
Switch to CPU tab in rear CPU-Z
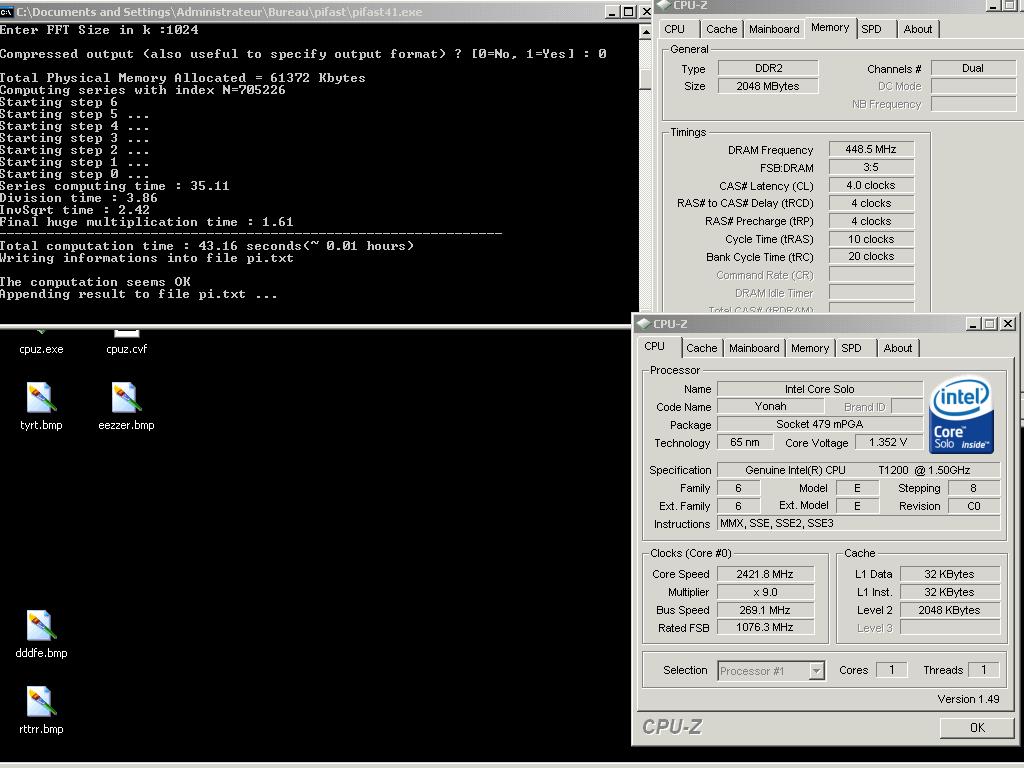(674, 29)
